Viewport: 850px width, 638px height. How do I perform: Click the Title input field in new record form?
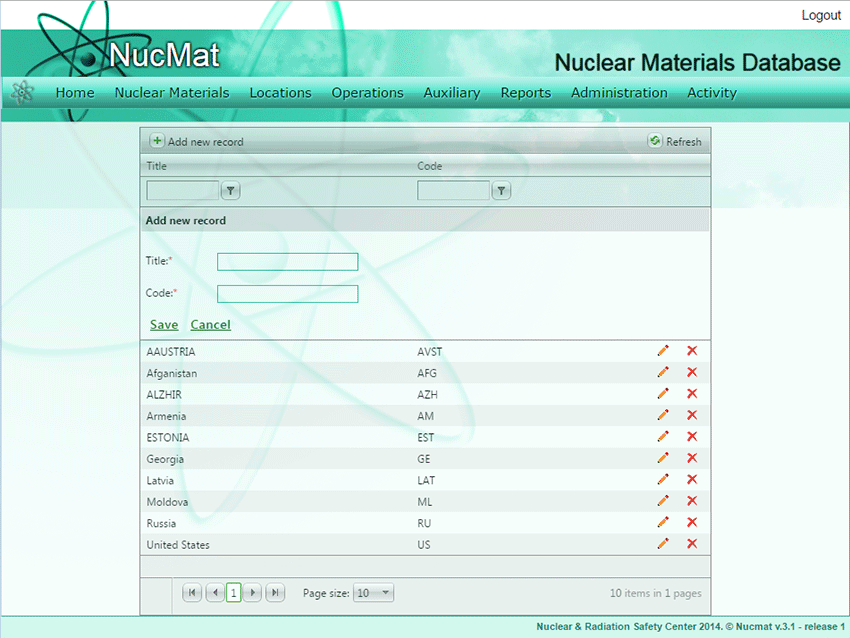coord(287,262)
